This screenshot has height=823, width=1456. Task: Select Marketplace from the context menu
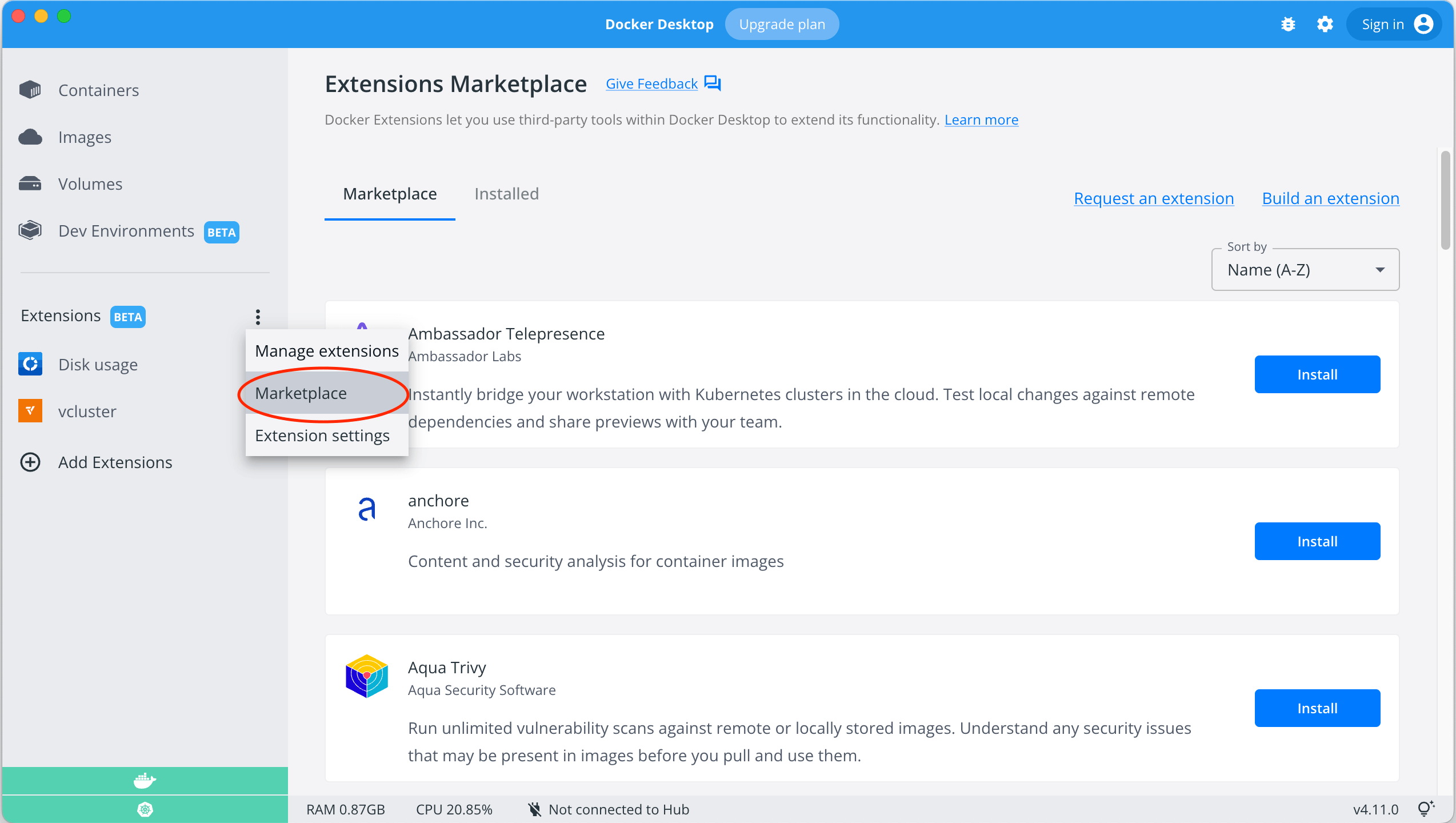pos(301,393)
